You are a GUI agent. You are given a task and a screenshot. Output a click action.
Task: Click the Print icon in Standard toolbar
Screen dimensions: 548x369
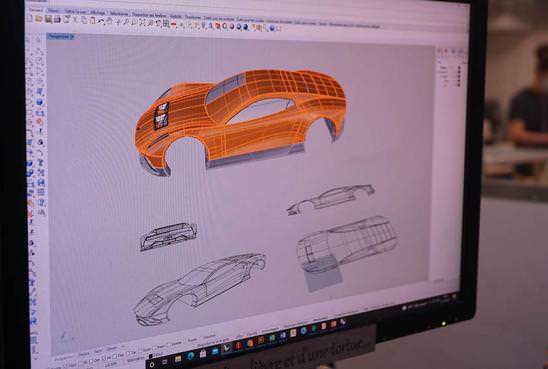(x=57, y=20)
